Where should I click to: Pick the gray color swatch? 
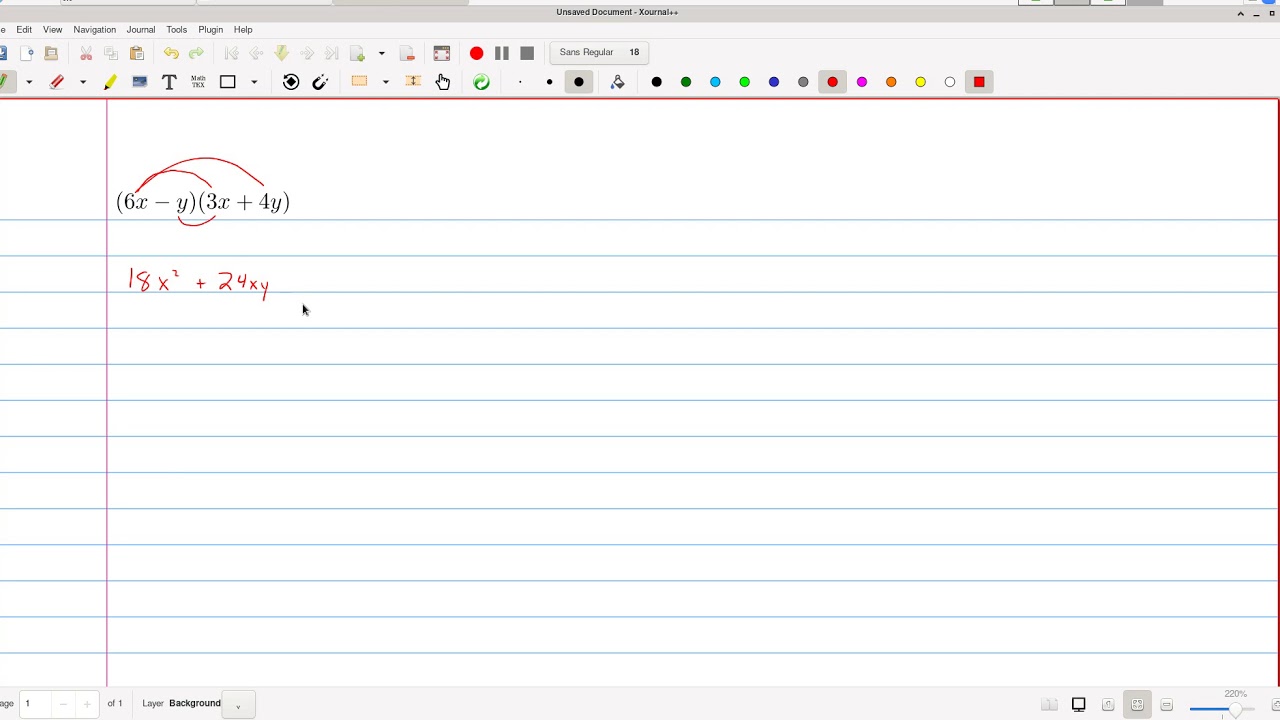click(803, 82)
